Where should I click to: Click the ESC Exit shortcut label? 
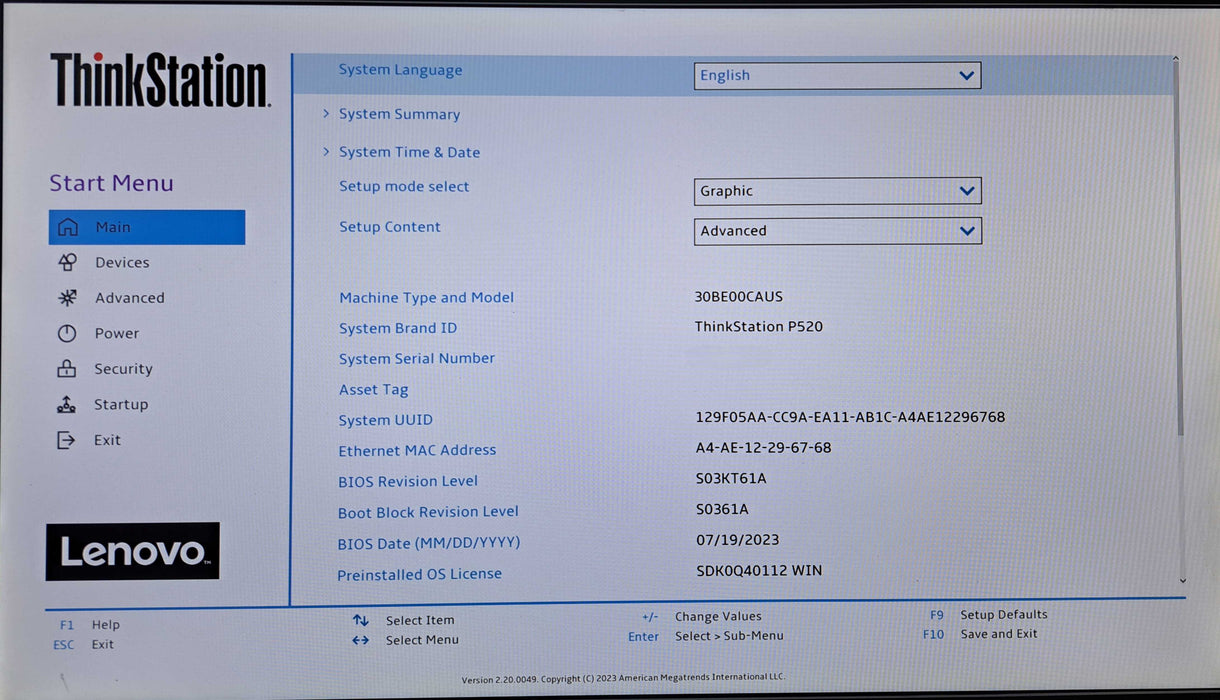(83, 645)
